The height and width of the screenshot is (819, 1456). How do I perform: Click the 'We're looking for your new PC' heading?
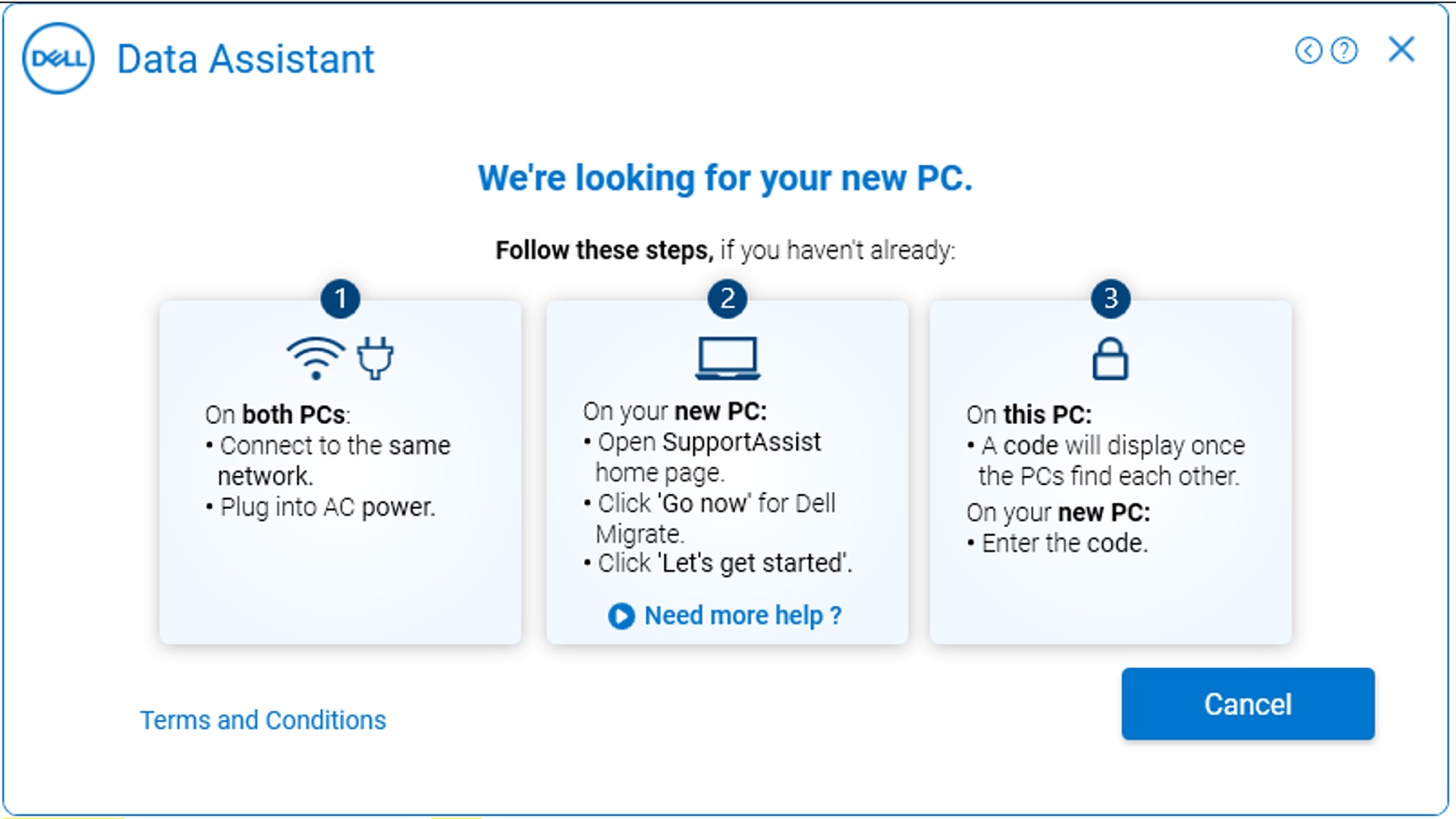725,178
